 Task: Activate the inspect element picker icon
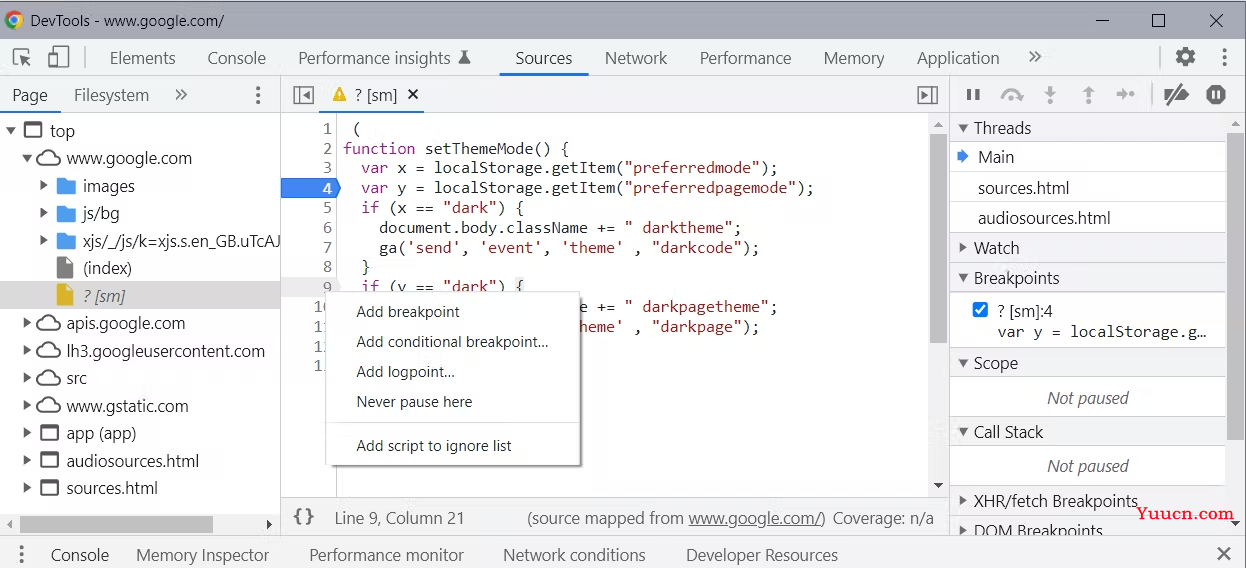pos(22,58)
